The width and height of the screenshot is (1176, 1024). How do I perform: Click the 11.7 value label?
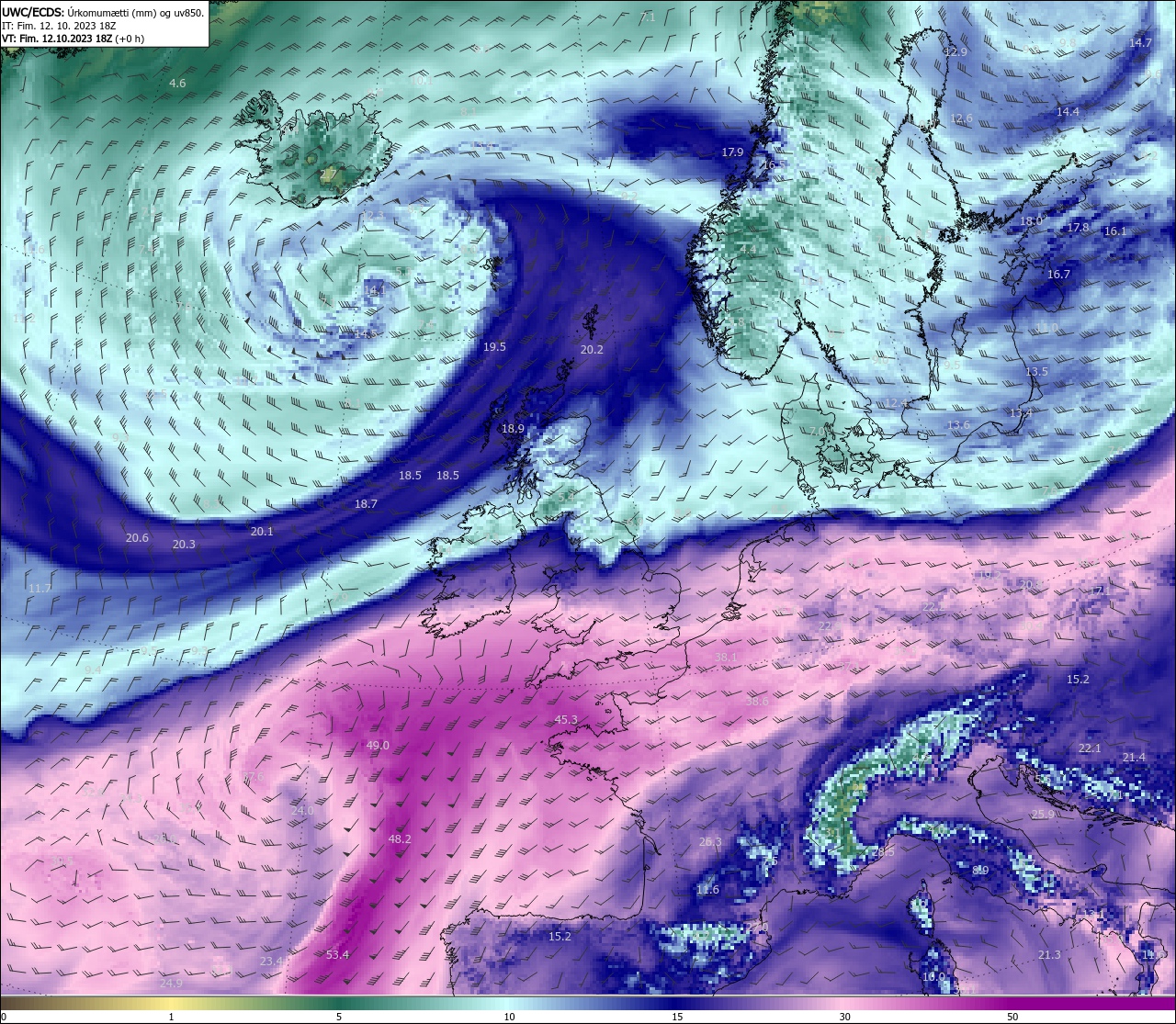(40, 588)
